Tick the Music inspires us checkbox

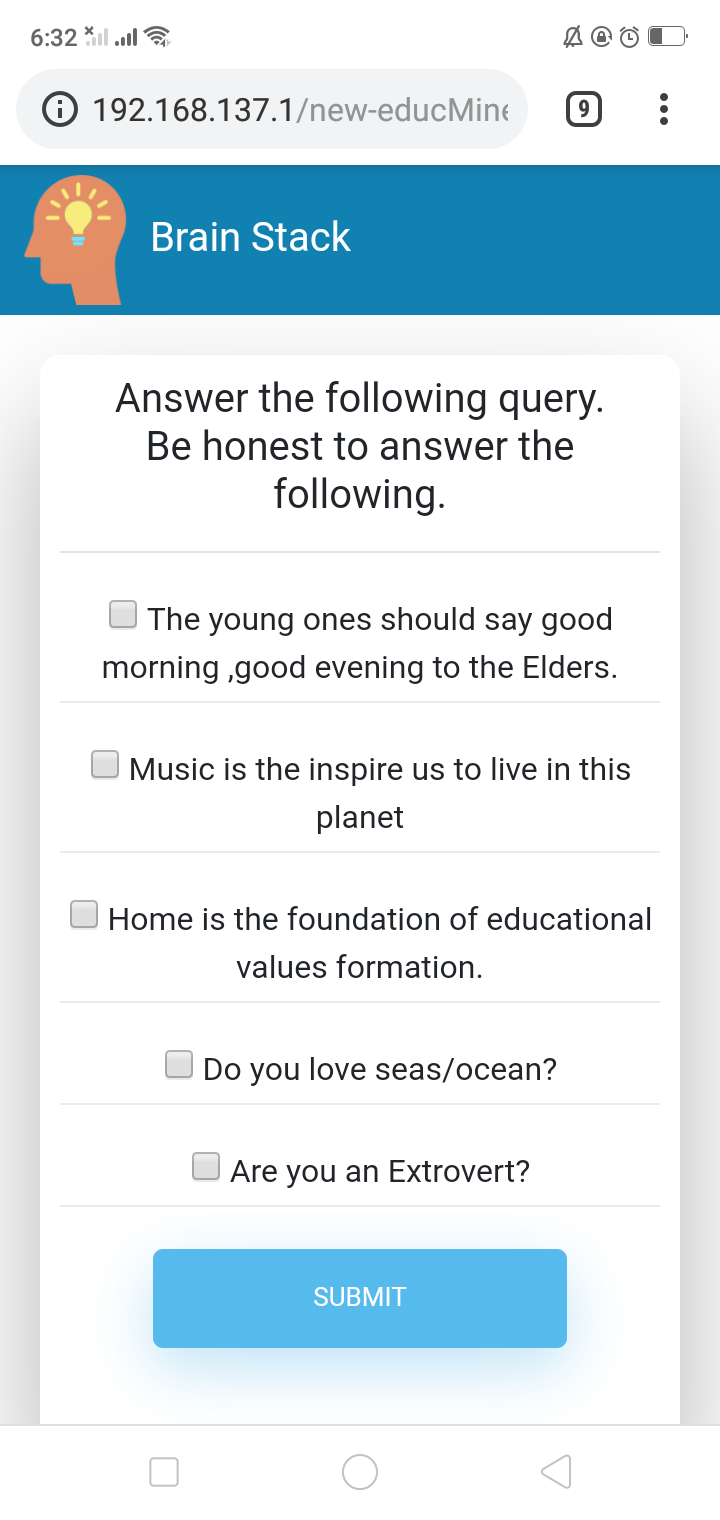point(105,765)
